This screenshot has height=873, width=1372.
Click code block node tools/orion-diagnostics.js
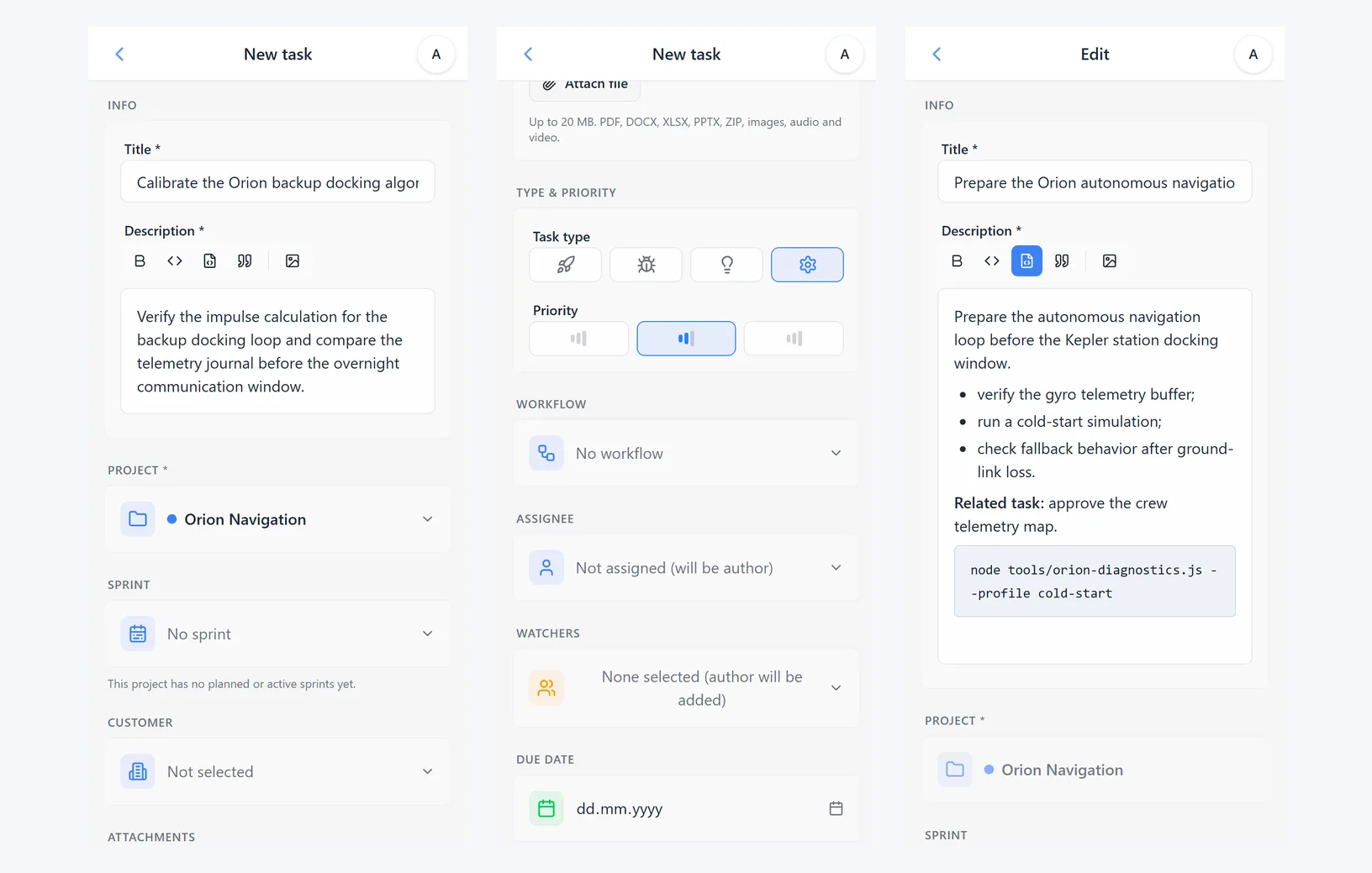(1095, 581)
